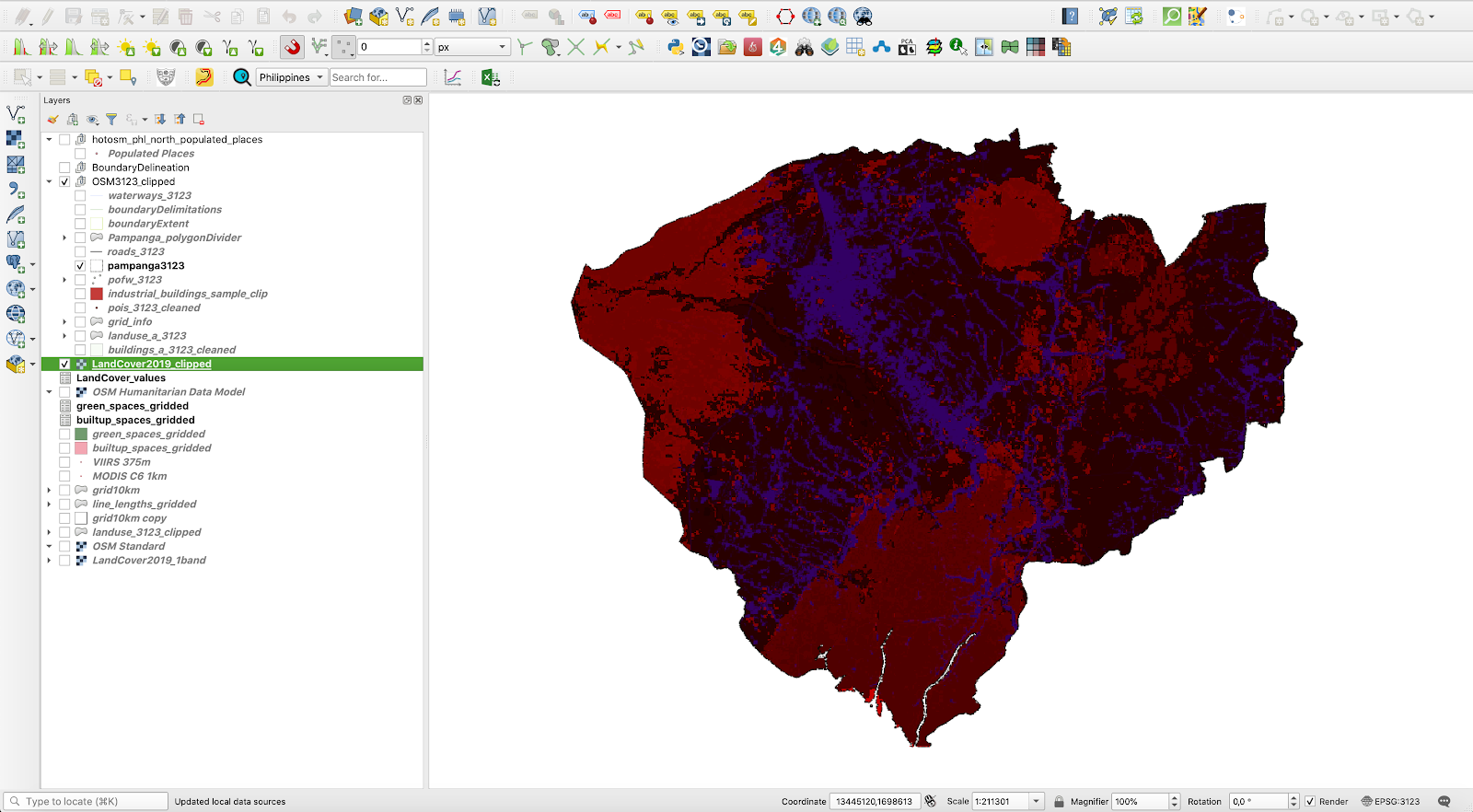Select the green_spaces_gridded table entry
The height and width of the screenshot is (812, 1473).
(132, 406)
